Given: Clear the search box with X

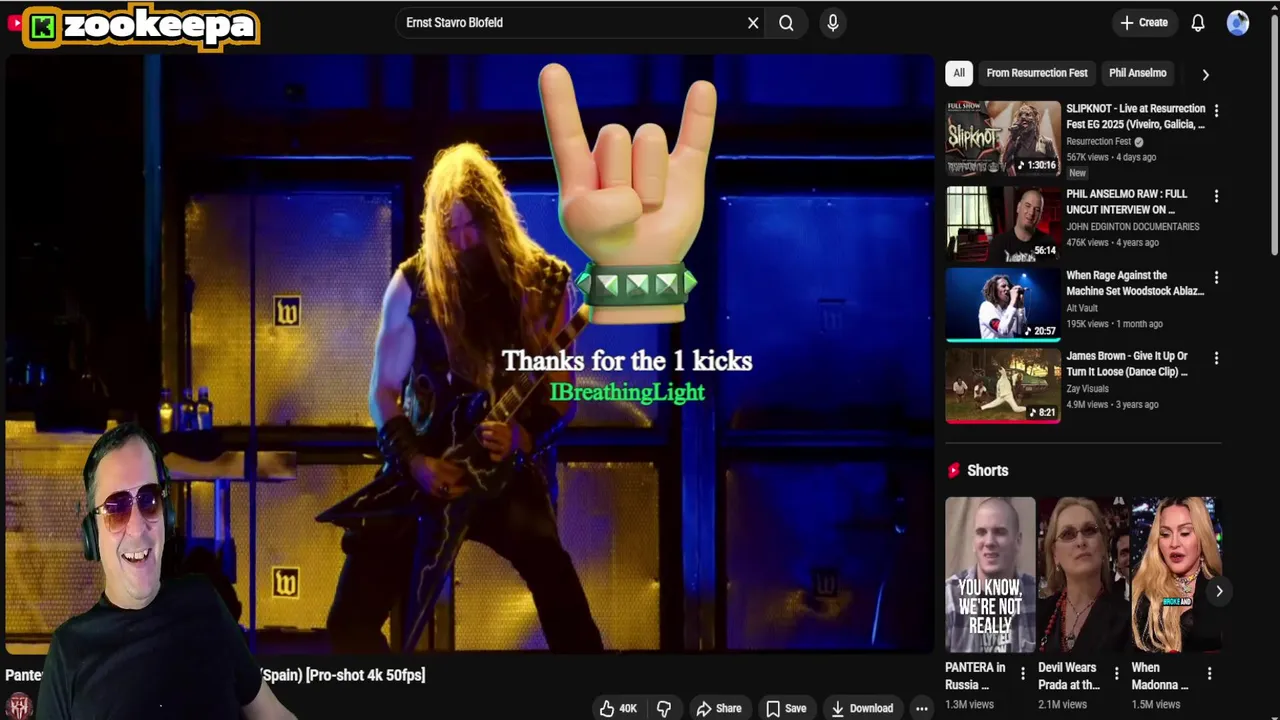Looking at the screenshot, I should click(x=753, y=23).
